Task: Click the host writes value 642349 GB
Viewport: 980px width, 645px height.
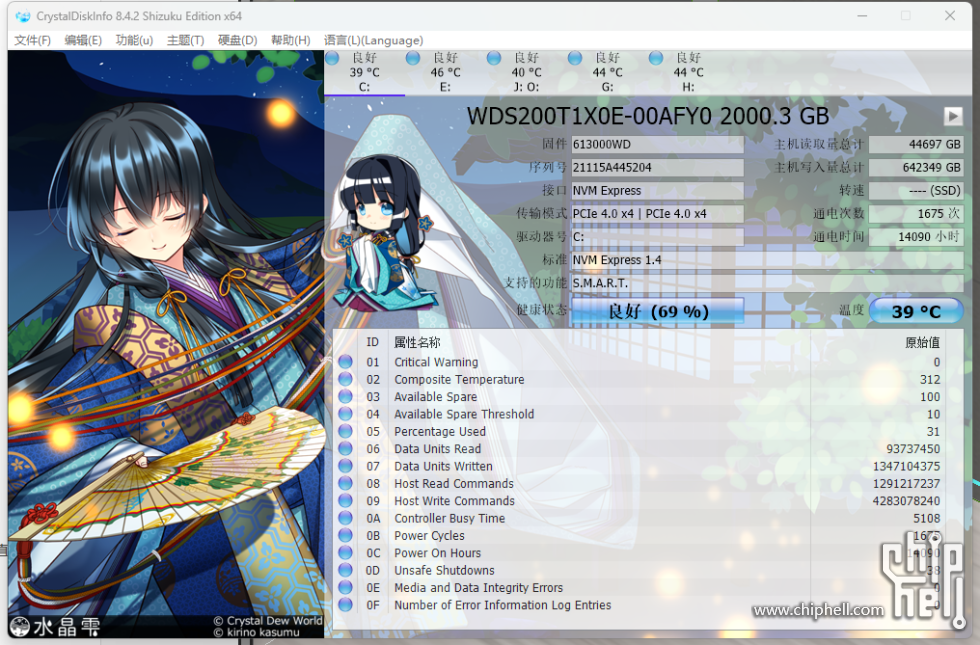Action: tap(916, 168)
